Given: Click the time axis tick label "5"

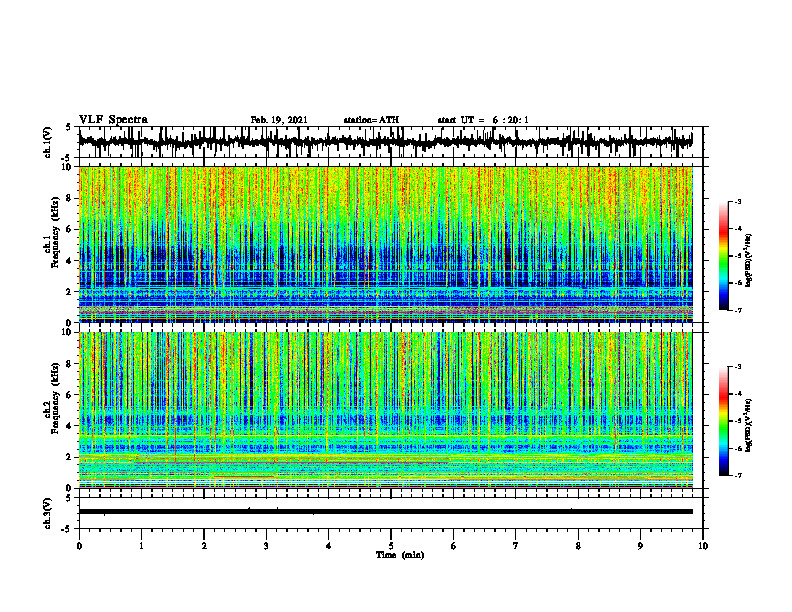Looking at the screenshot, I should (x=391, y=546).
